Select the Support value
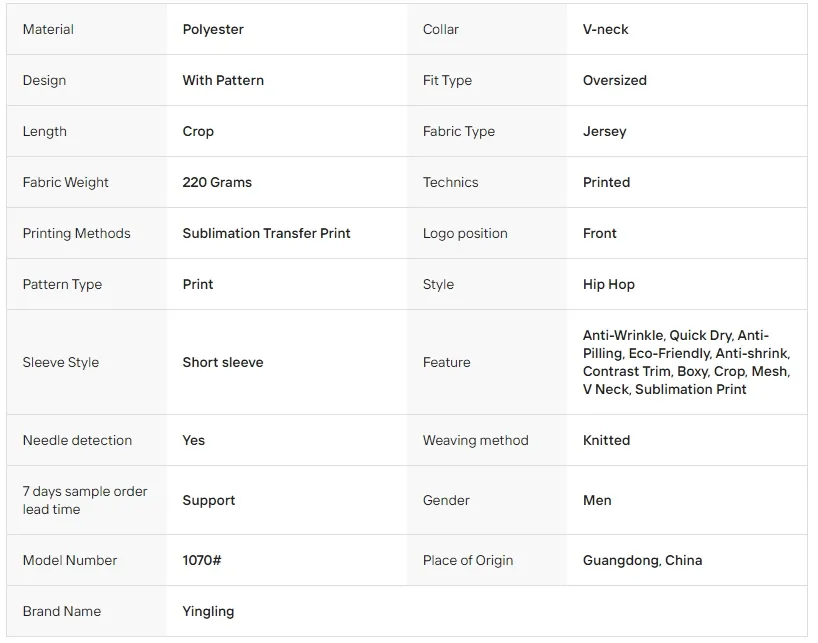Screen dimensions: 818x643 (209, 501)
